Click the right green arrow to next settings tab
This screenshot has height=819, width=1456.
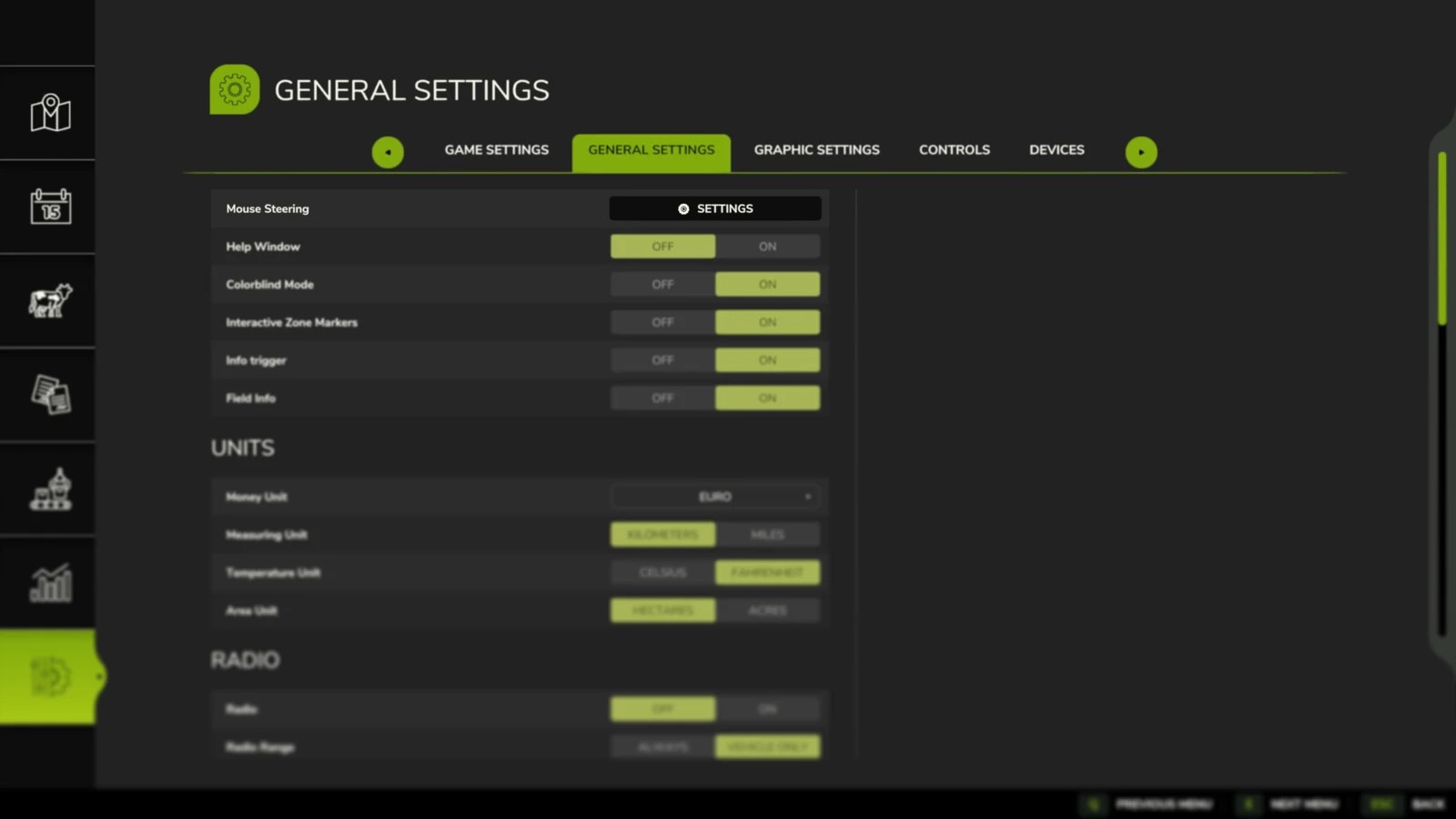pos(1142,152)
